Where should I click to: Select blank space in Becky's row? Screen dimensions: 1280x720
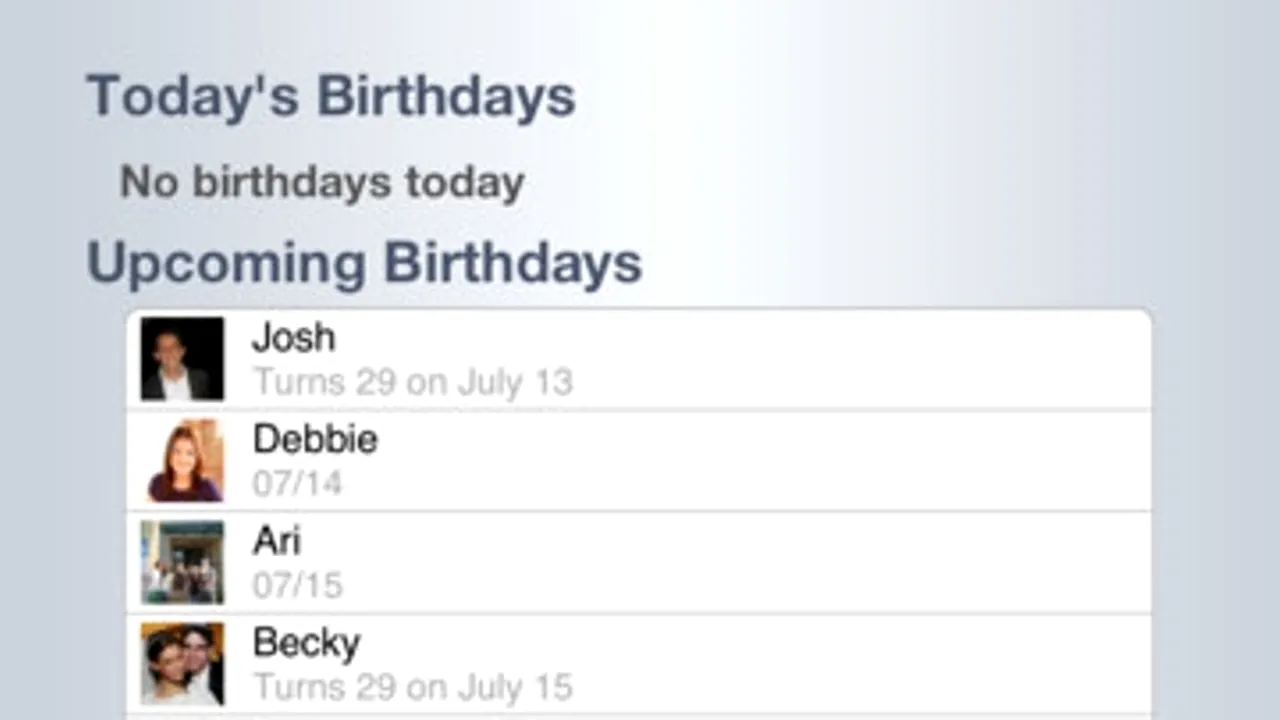[x=850, y=665]
